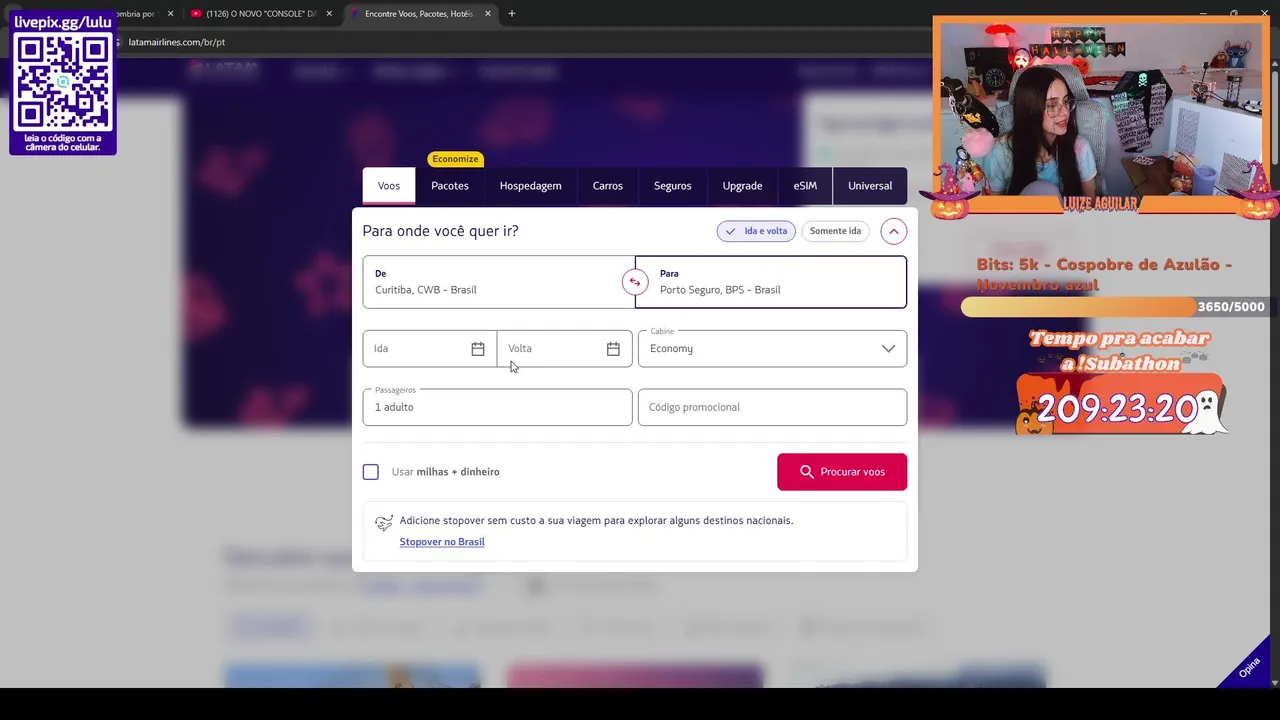The width and height of the screenshot is (1280, 720).
Task: Click the LATAM favicon on active tab
Action: point(355,14)
